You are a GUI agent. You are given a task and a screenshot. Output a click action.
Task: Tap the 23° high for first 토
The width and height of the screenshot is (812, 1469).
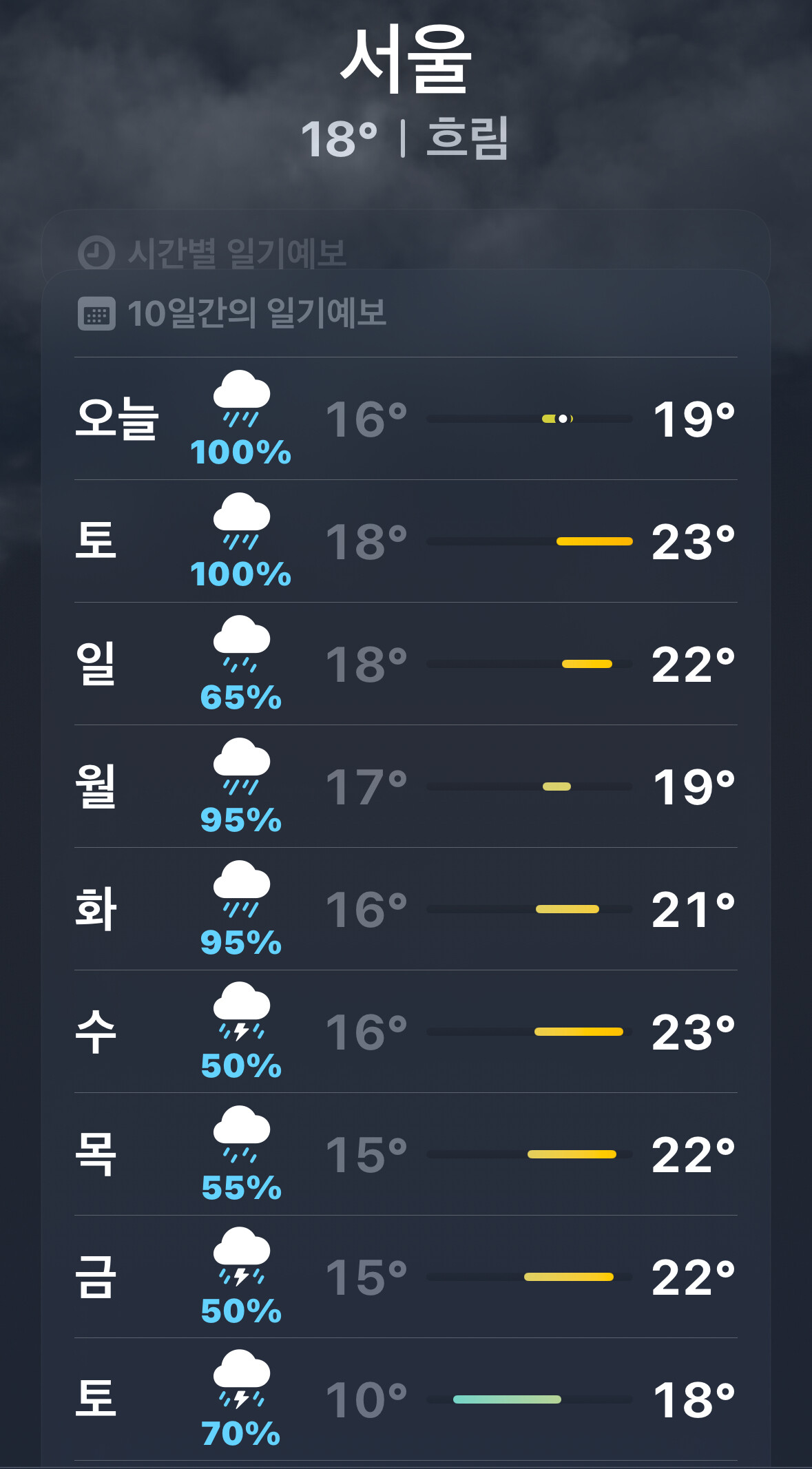point(694,542)
